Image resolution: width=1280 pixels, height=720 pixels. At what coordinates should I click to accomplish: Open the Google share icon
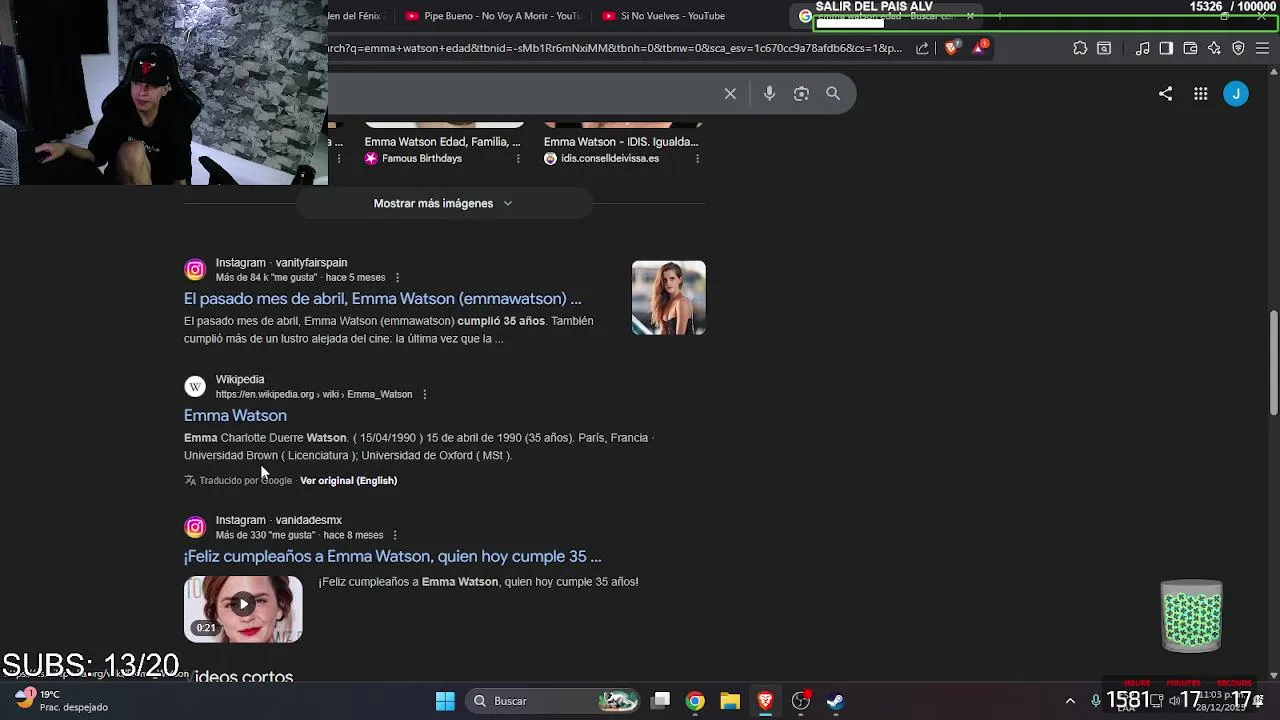[x=1165, y=93]
